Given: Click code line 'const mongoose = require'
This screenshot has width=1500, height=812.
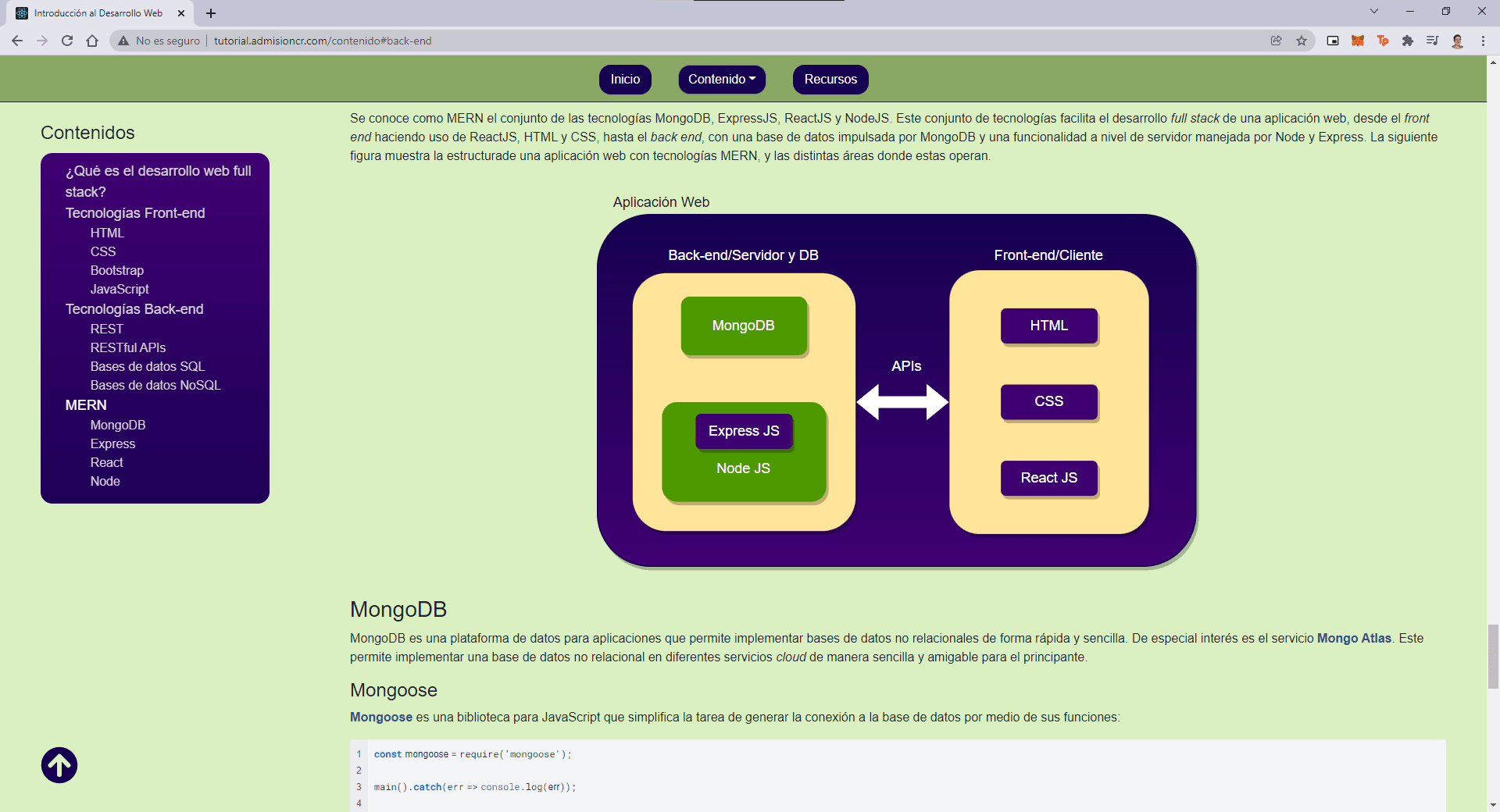Looking at the screenshot, I should pos(473,754).
